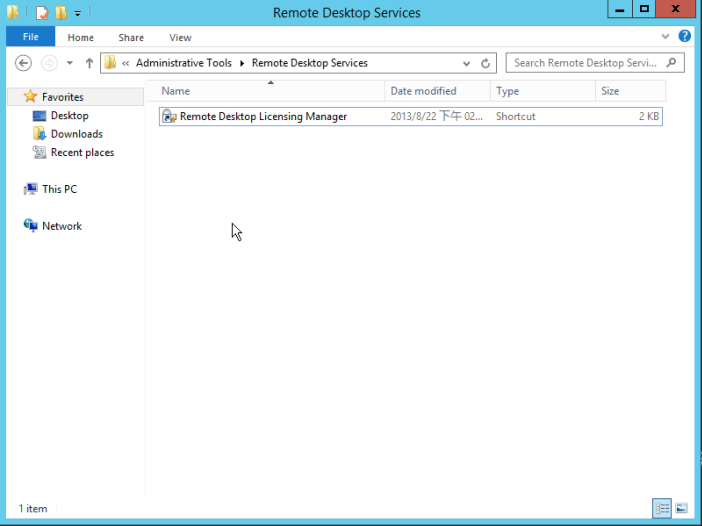Expand the ribbon using the chevron
702x526 pixels.
tap(667, 36)
